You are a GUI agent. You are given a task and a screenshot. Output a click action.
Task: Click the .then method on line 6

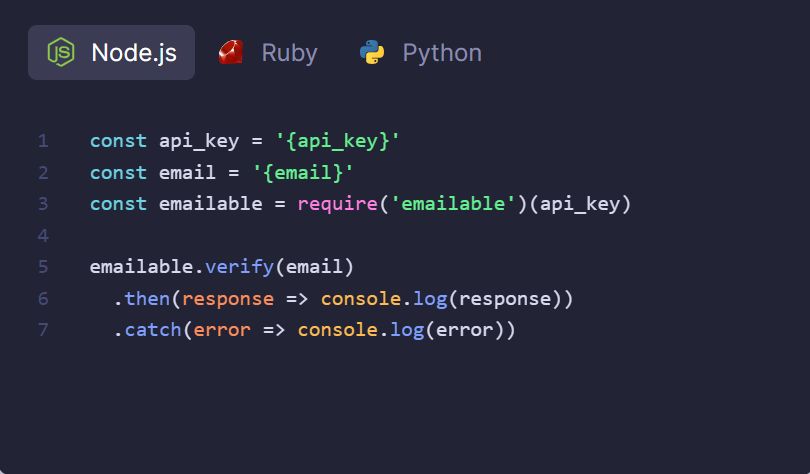[x=142, y=299]
